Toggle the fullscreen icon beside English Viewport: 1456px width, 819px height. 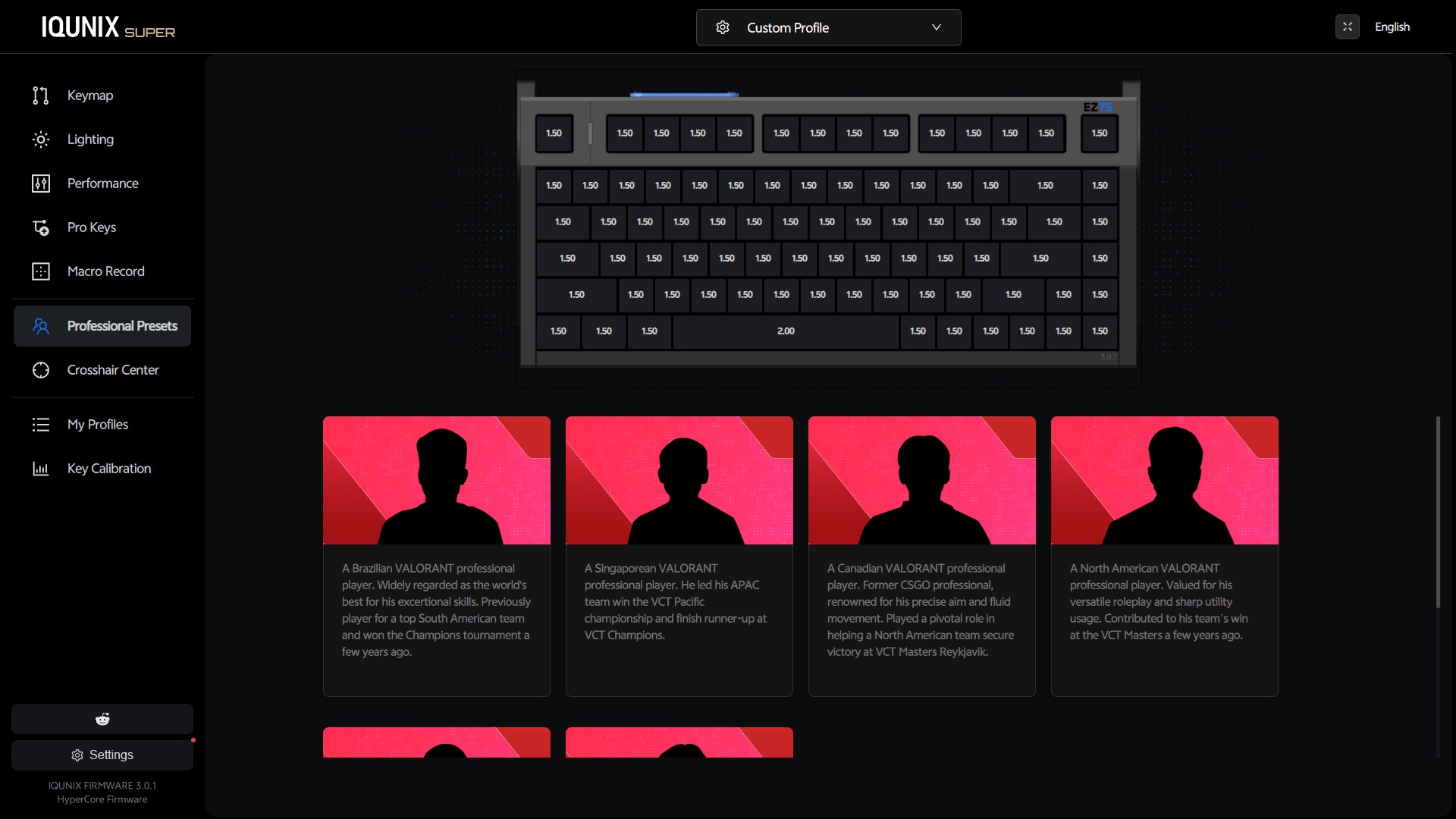1348,27
